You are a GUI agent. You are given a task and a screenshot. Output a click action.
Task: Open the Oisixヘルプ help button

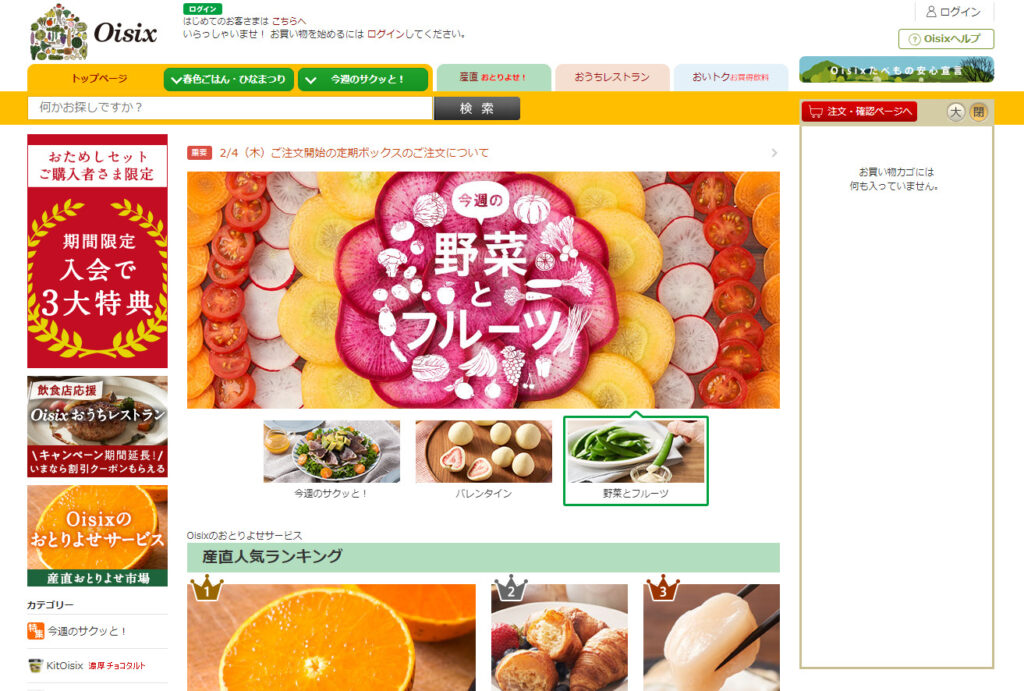[946, 39]
